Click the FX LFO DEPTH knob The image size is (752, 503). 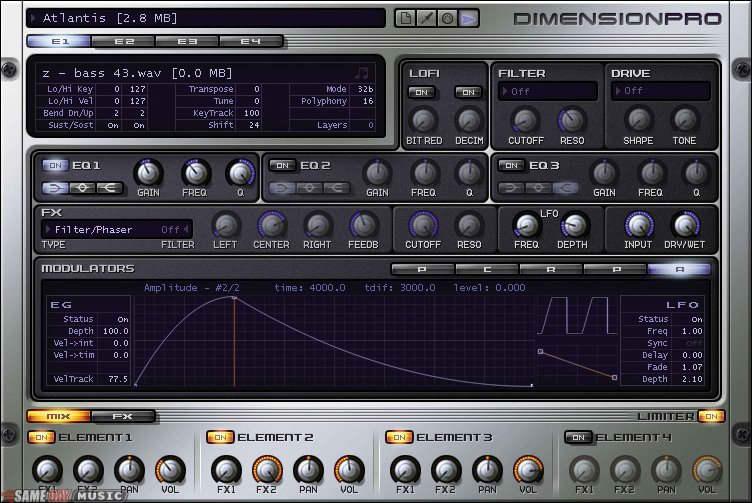pos(573,225)
